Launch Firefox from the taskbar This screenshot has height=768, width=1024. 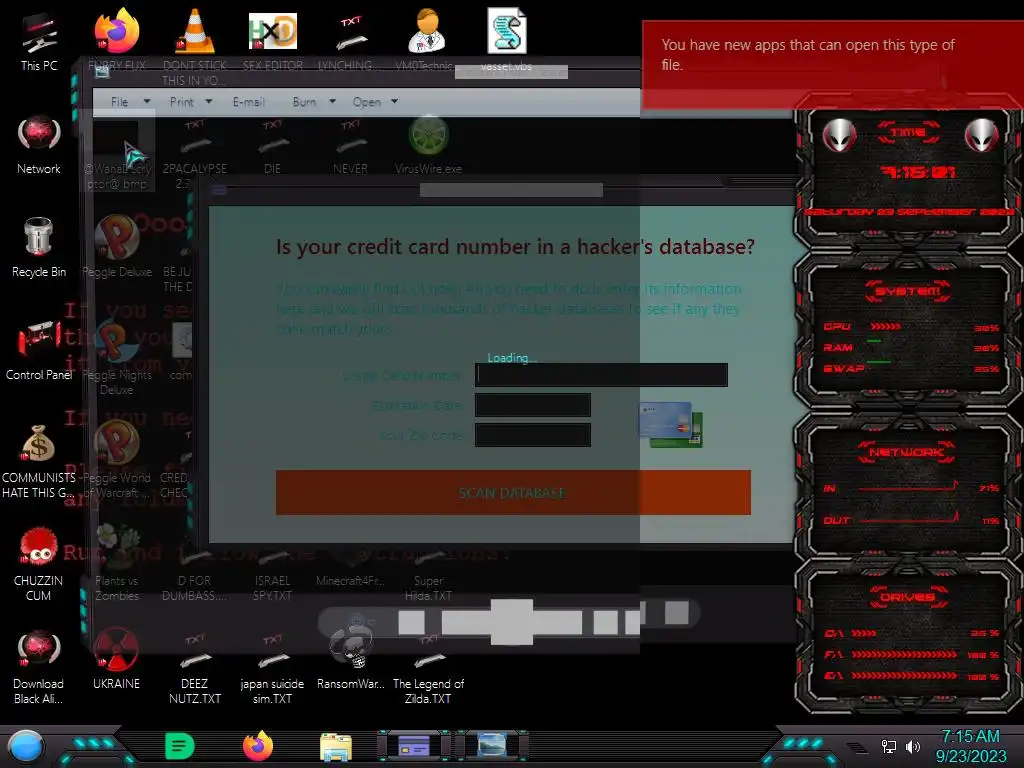coord(258,746)
